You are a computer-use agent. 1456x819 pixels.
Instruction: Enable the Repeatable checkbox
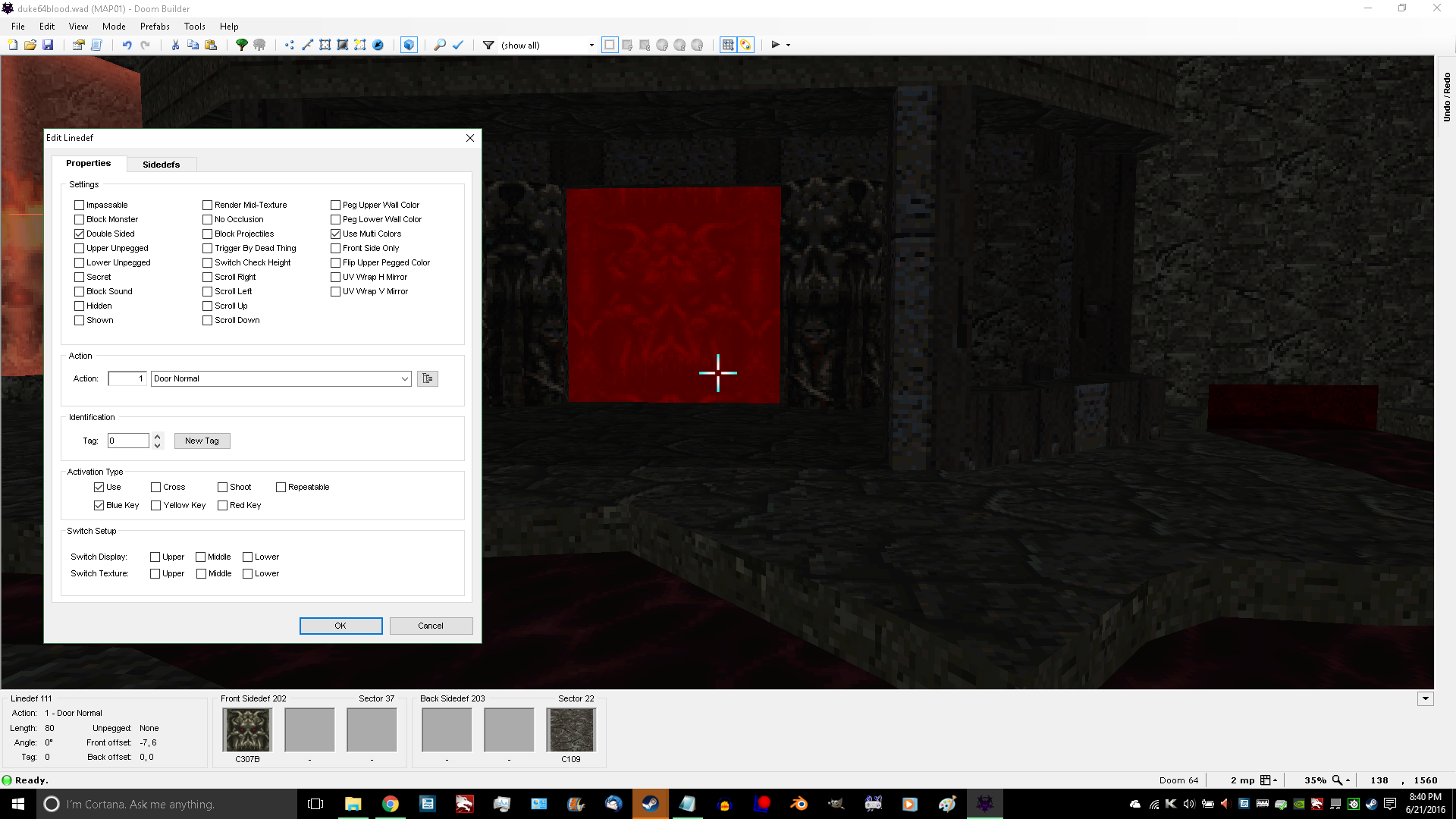pyautogui.click(x=281, y=487)
